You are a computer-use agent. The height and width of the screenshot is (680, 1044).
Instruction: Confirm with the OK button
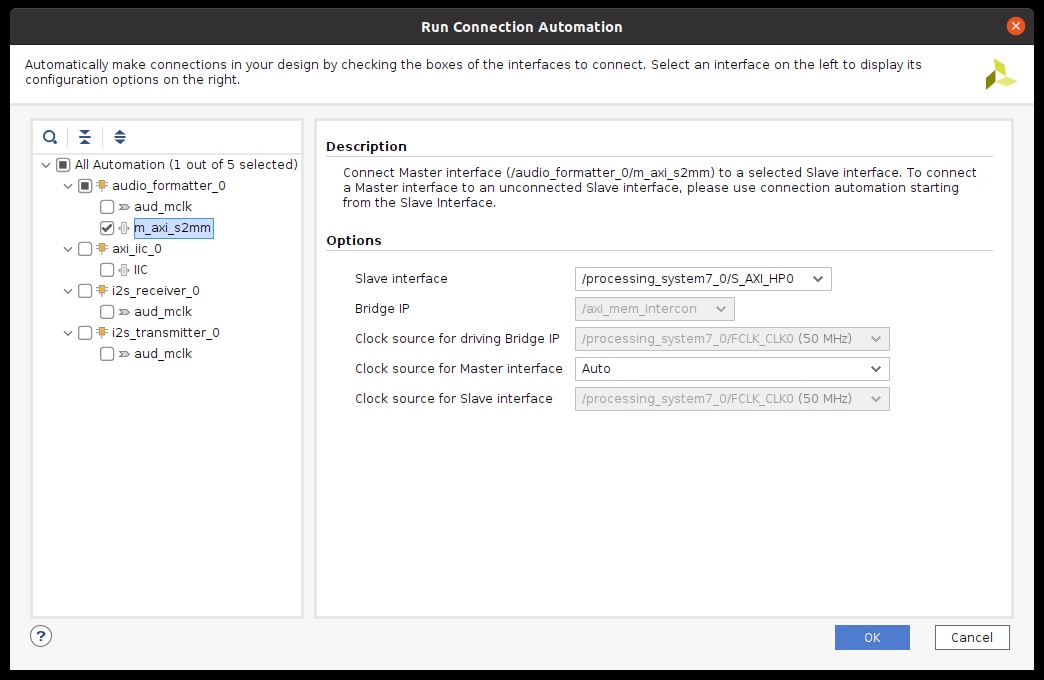click(x=872, y=637)
